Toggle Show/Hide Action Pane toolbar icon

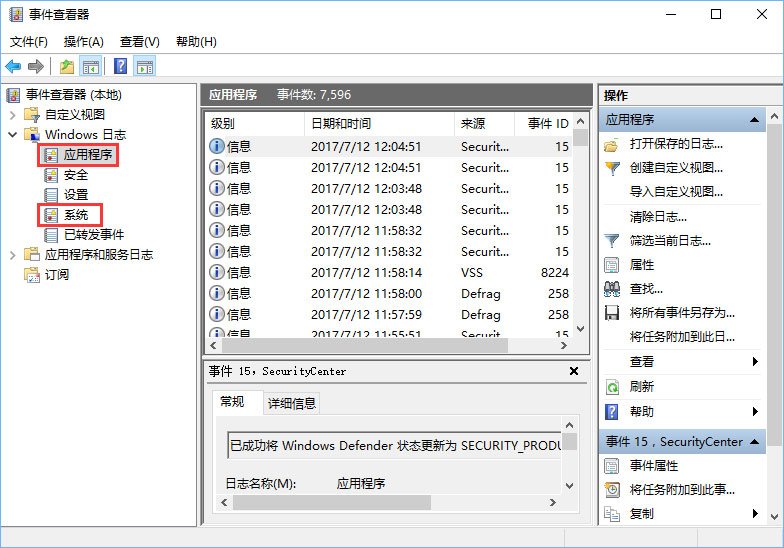coord(145,67)
